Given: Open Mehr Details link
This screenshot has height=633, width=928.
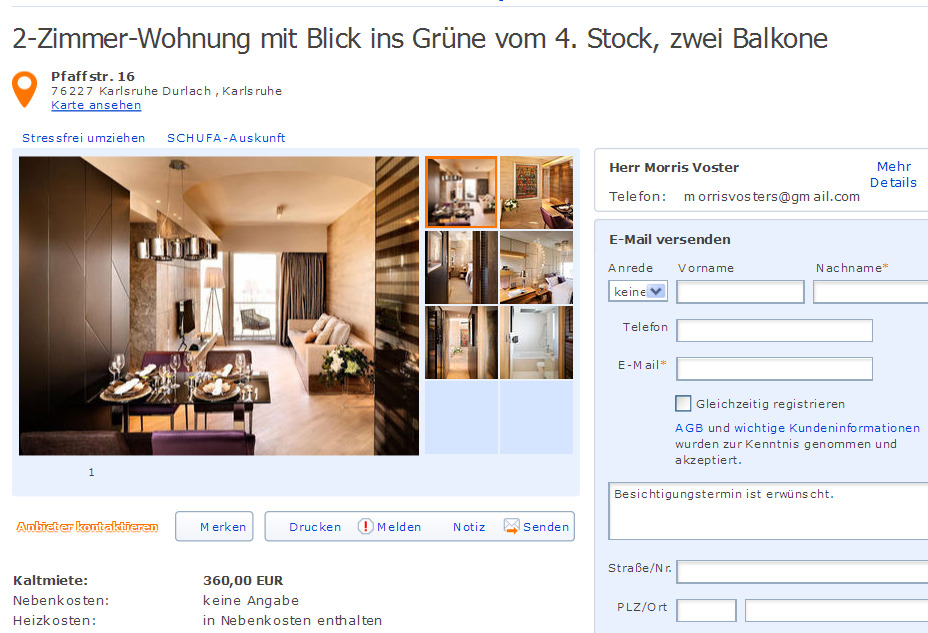Looking at the screenshot, I should tap(893, 175).
